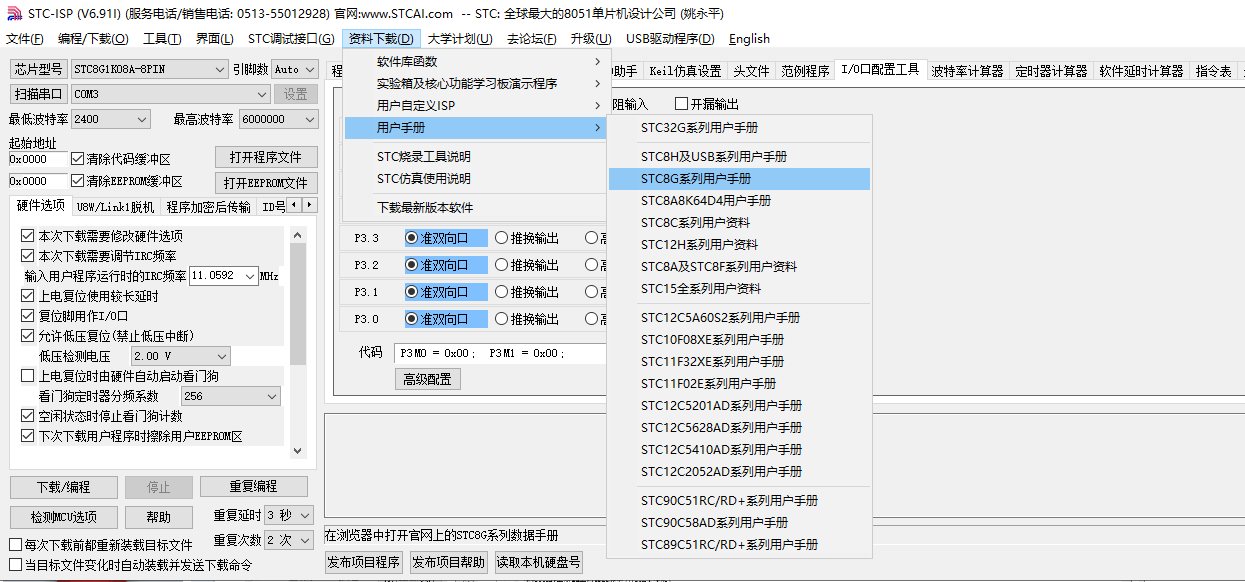
Task: Toggle 清除代码缓冲区 checkbox
Action: pyautogui.click(x=78, y=160)
